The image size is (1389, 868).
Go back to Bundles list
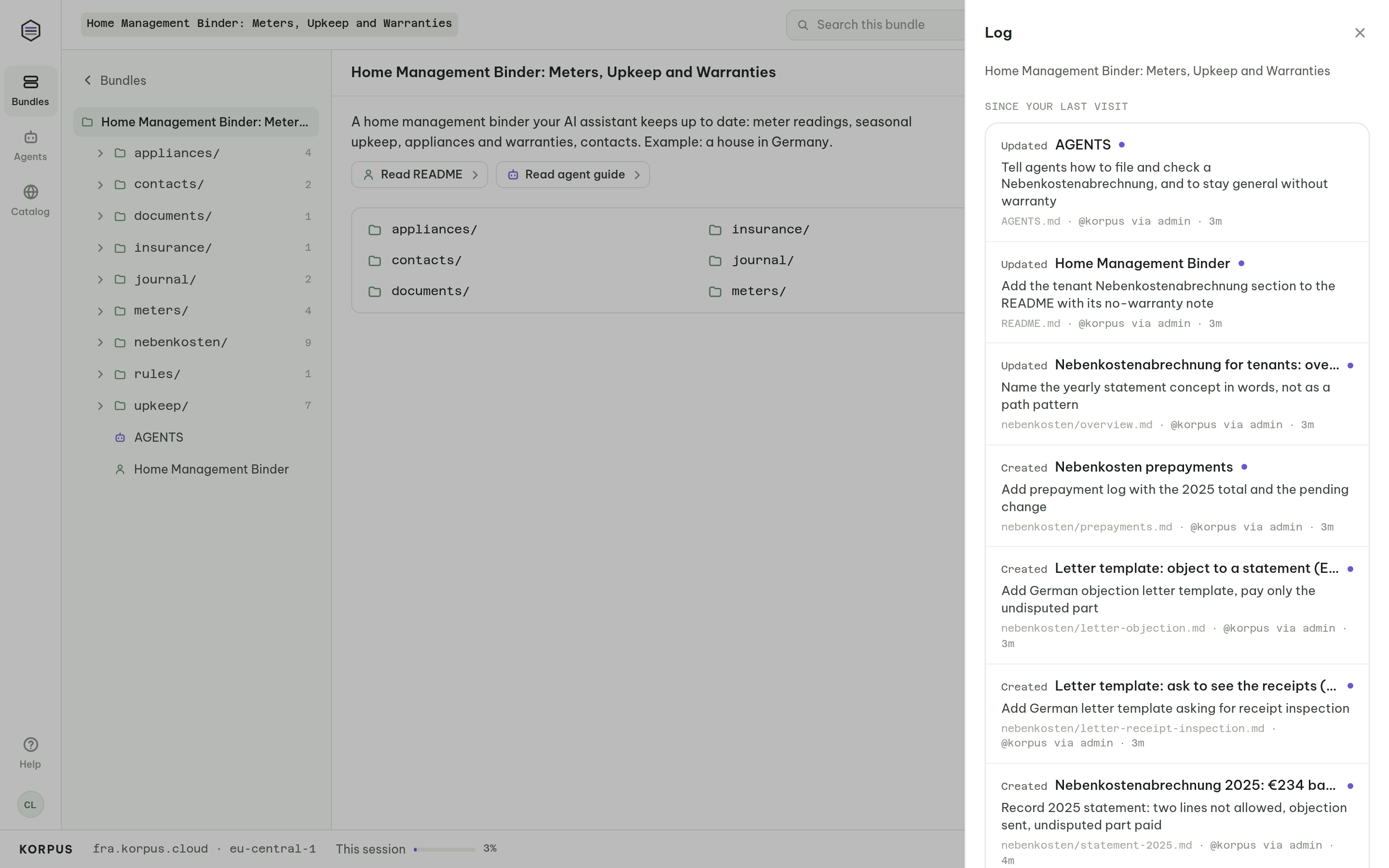[115, 81]
